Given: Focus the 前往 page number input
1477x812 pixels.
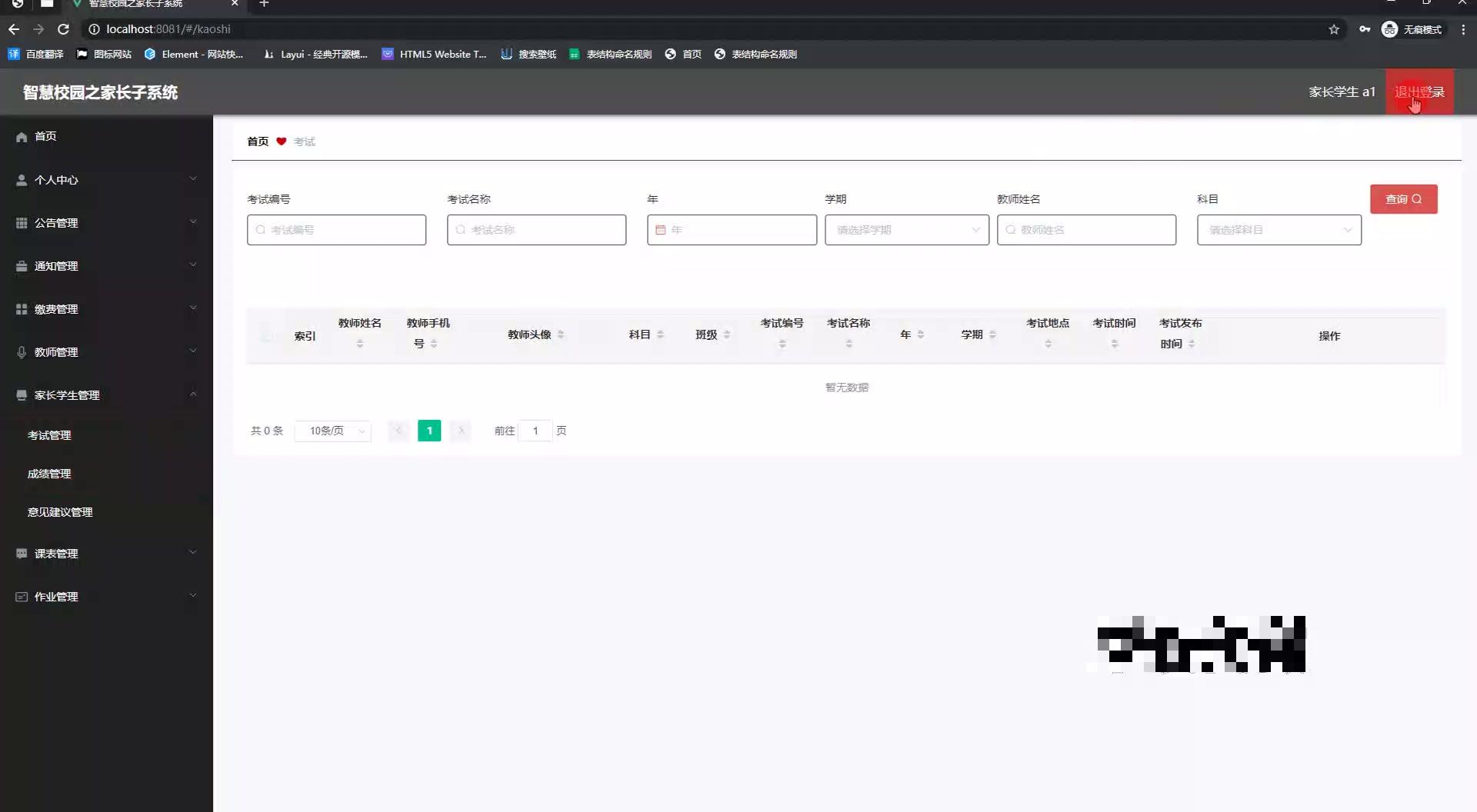Looking at the screenshot, I should click(x=535, y=431).
